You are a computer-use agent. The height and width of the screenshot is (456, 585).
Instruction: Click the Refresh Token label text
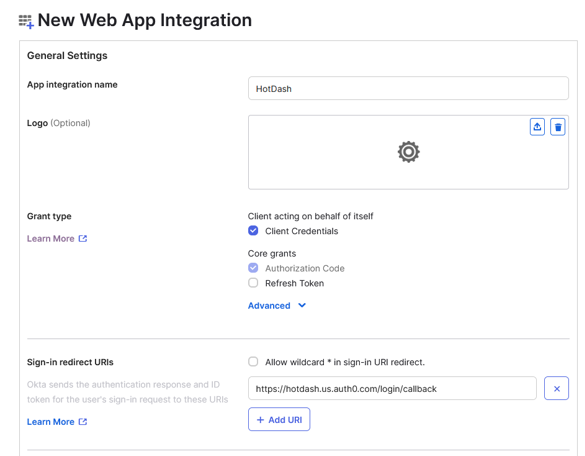pos(294,283)
